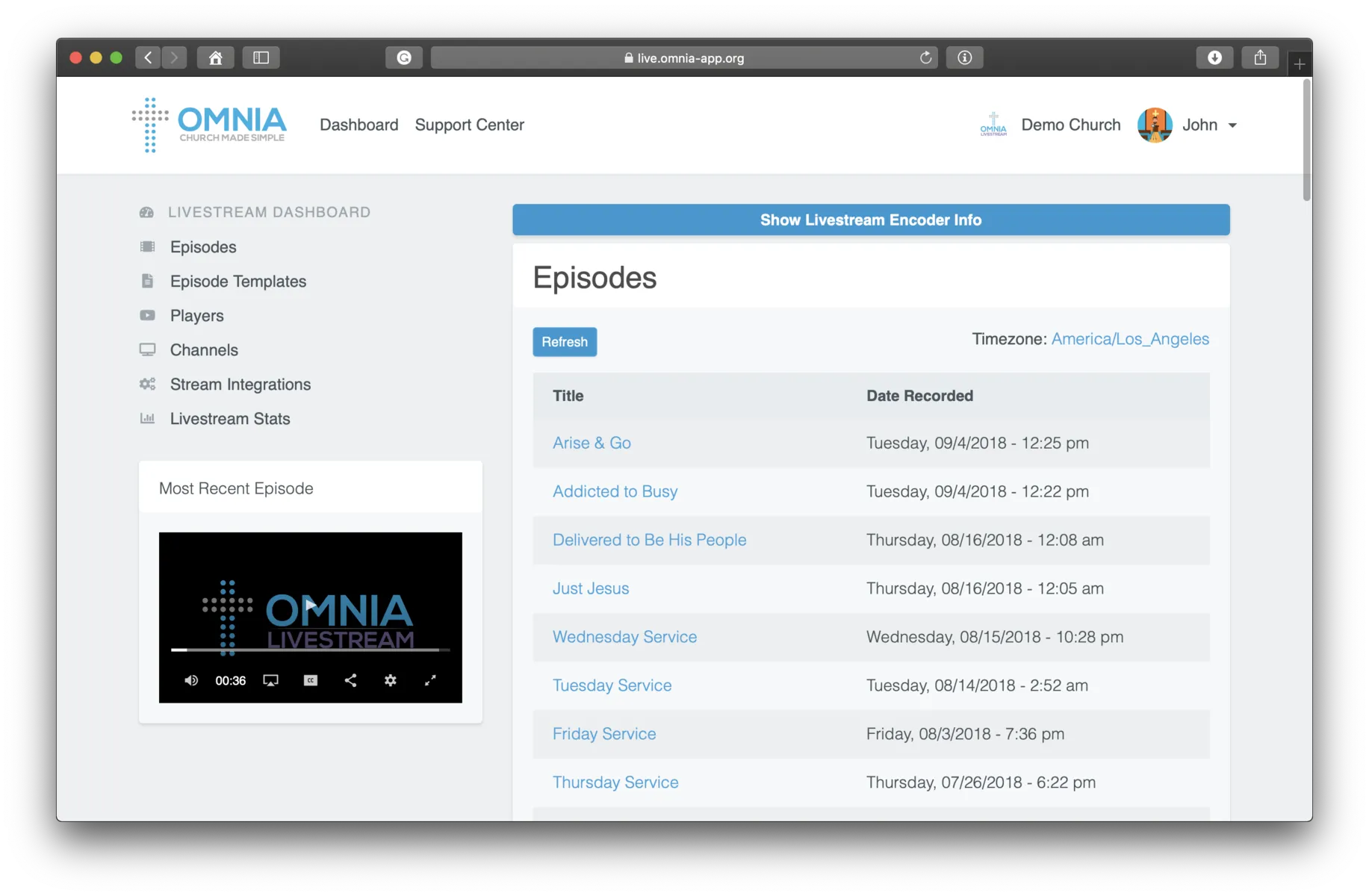This screenshot has width=1369, height=896.
Task: Go to Support Center in navigation
Action: pos(469,125)
